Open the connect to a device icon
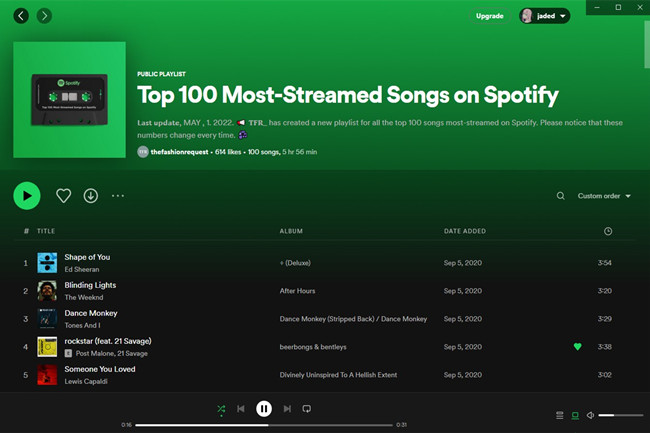This screenshot has height=433, width=650. click(575, 415)
